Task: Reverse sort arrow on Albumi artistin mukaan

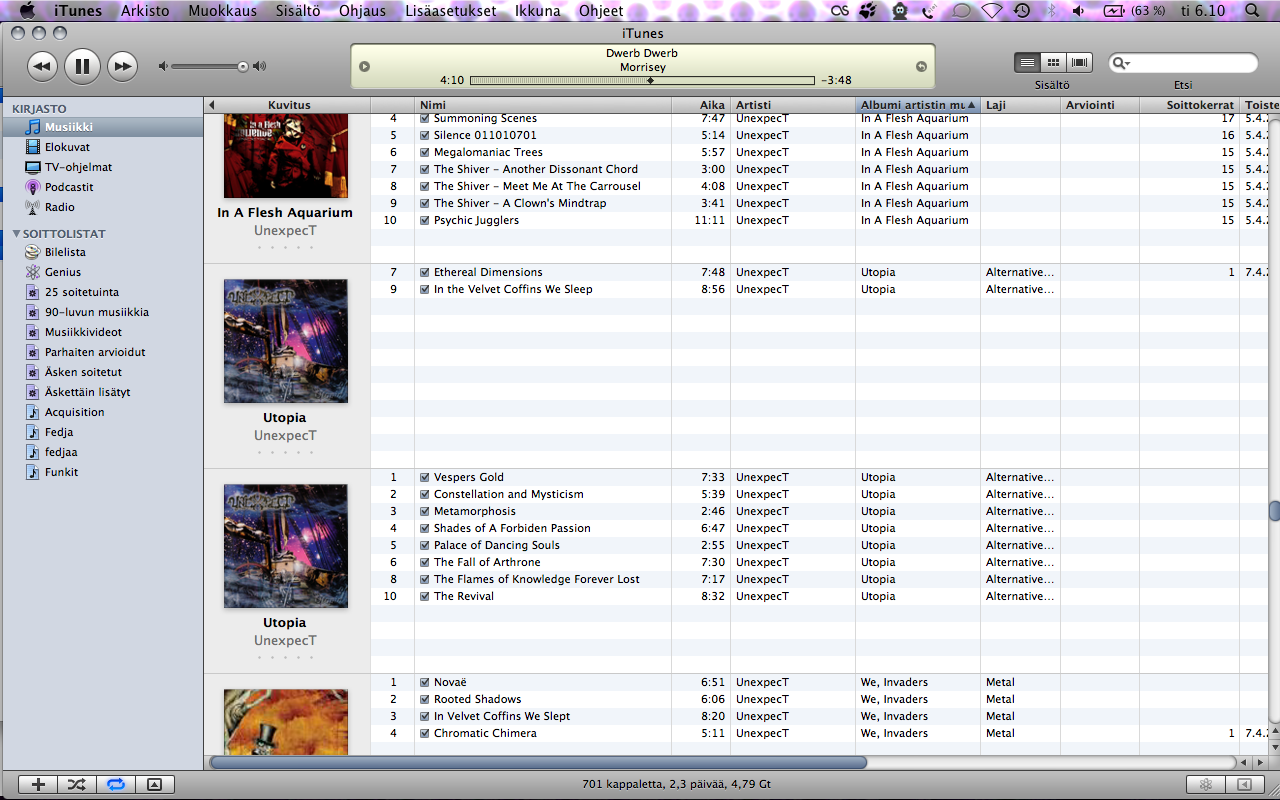Action: pos(971,105)
